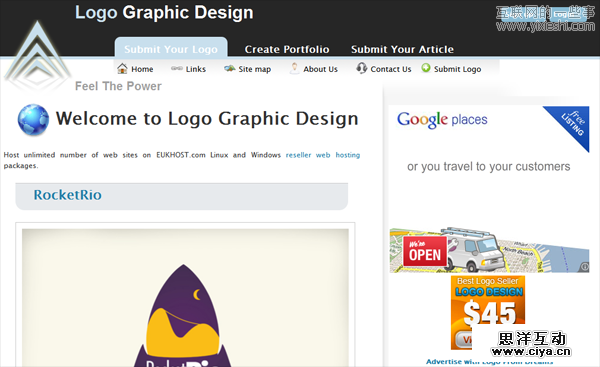Open the Submit Your Article tab

pyautogui.click(x=402, y=49)
